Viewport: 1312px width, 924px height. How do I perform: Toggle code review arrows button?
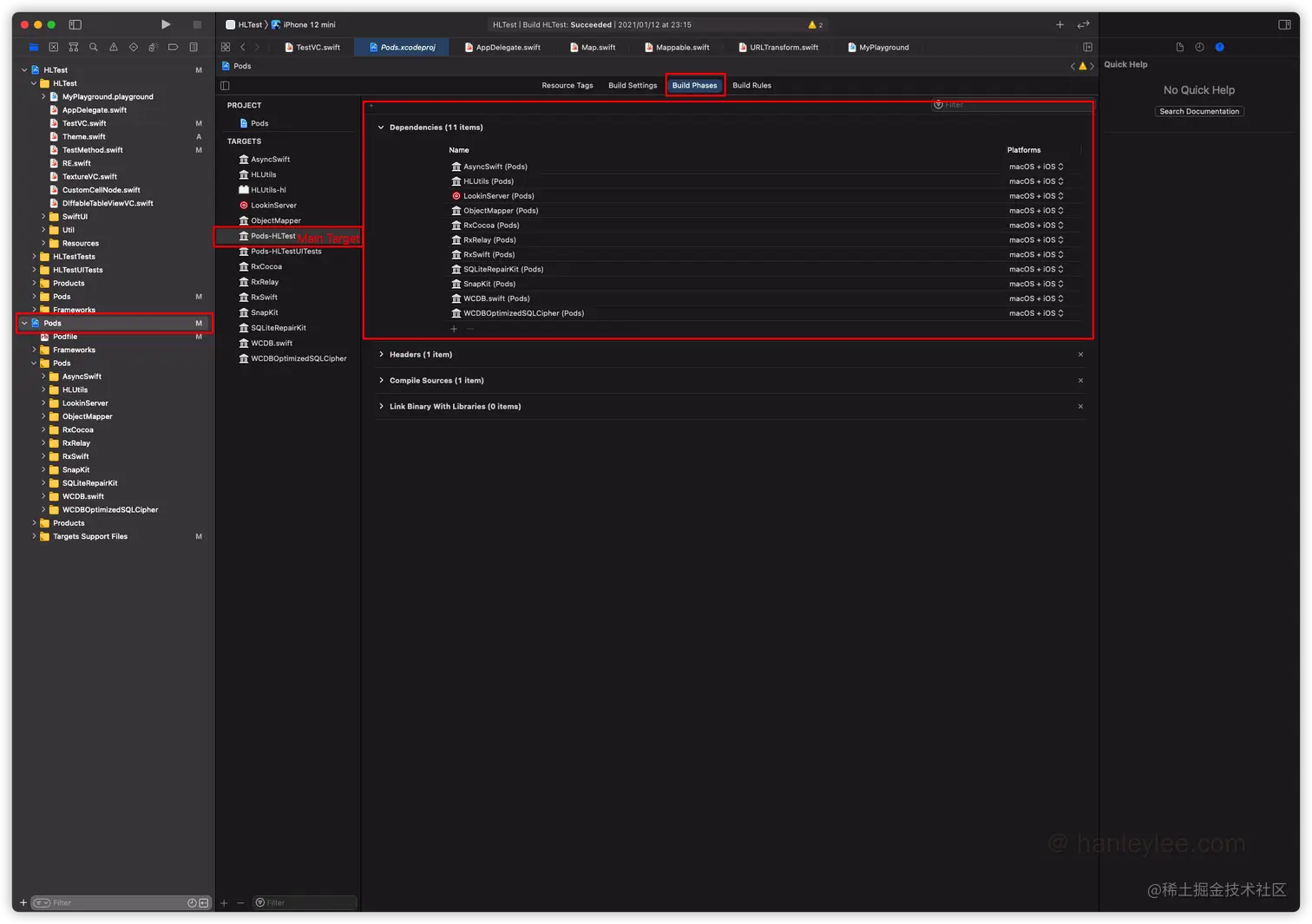(1083, 24)
